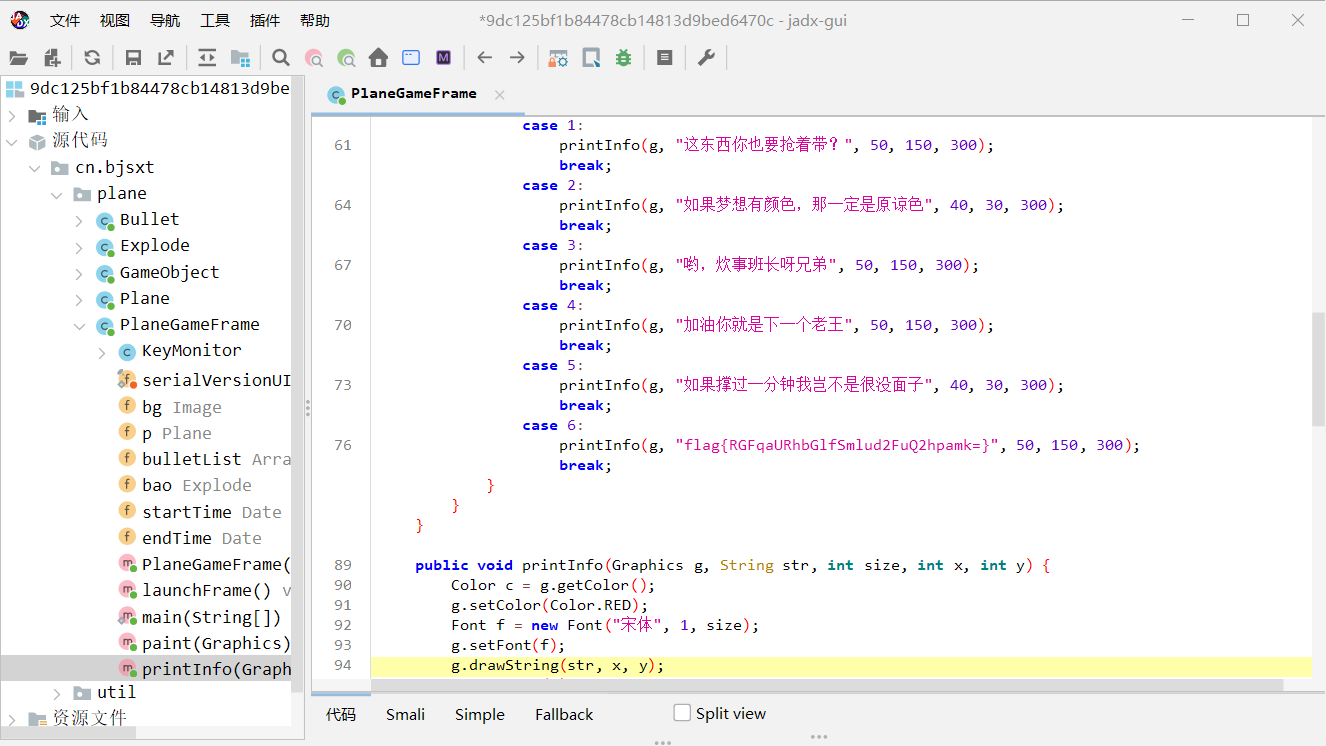Open preferences wrench icon

[x=705, y=58]
